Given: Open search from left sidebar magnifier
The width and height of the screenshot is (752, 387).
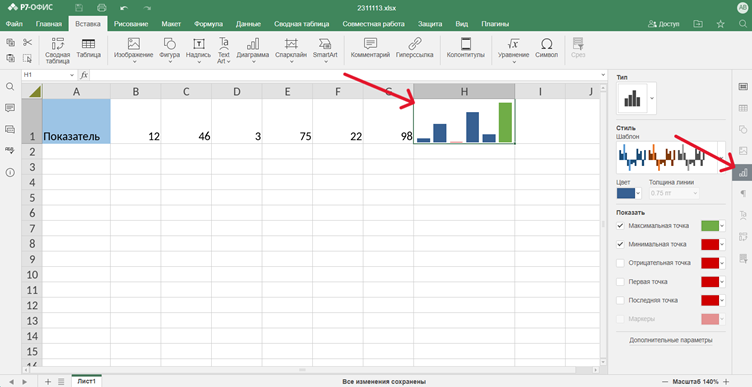Looking at the screenshot, I should click(10, 86).
